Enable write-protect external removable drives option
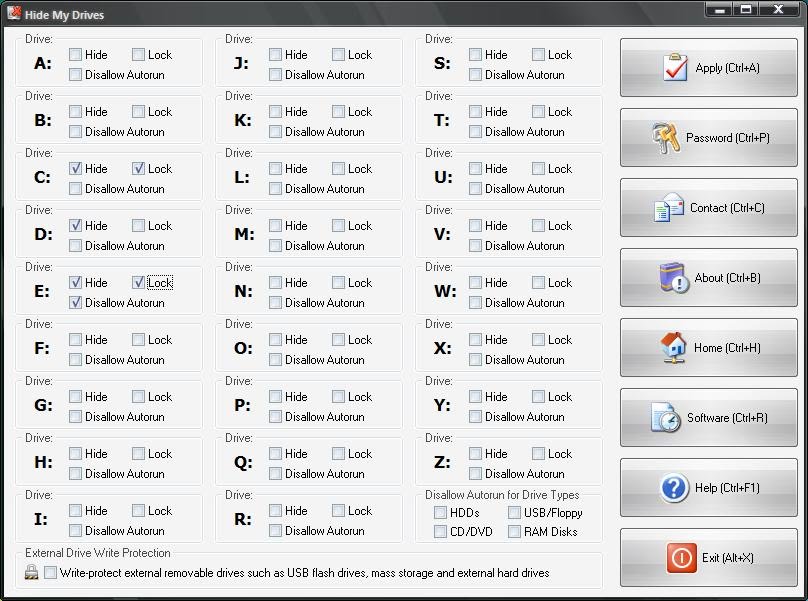The width and height of the screenshot is (808, 601). point(50,572)
